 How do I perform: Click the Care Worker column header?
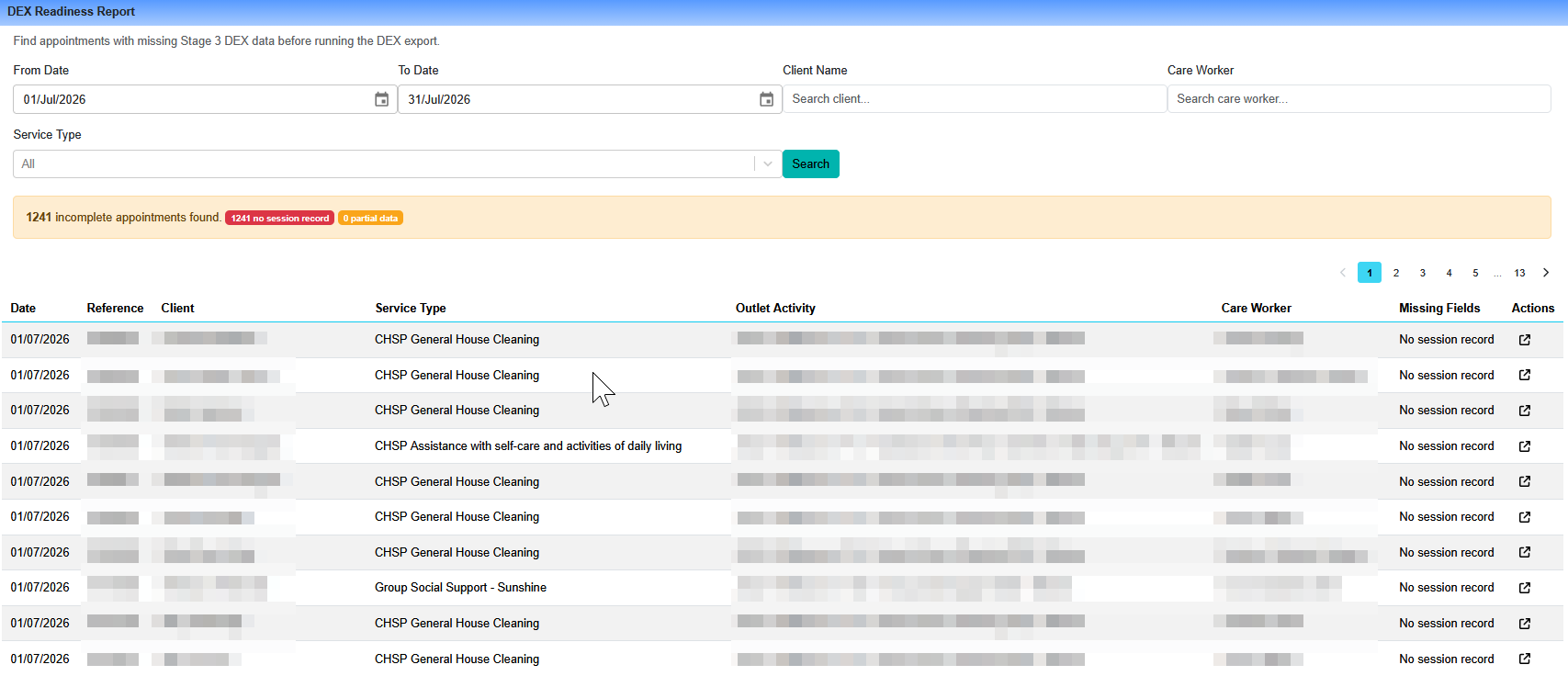click(1256, 309)
